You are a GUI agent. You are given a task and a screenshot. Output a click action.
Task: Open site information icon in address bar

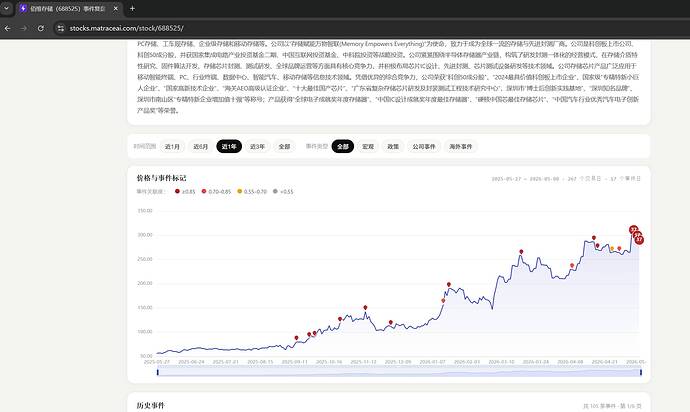(x=61, y=28)
